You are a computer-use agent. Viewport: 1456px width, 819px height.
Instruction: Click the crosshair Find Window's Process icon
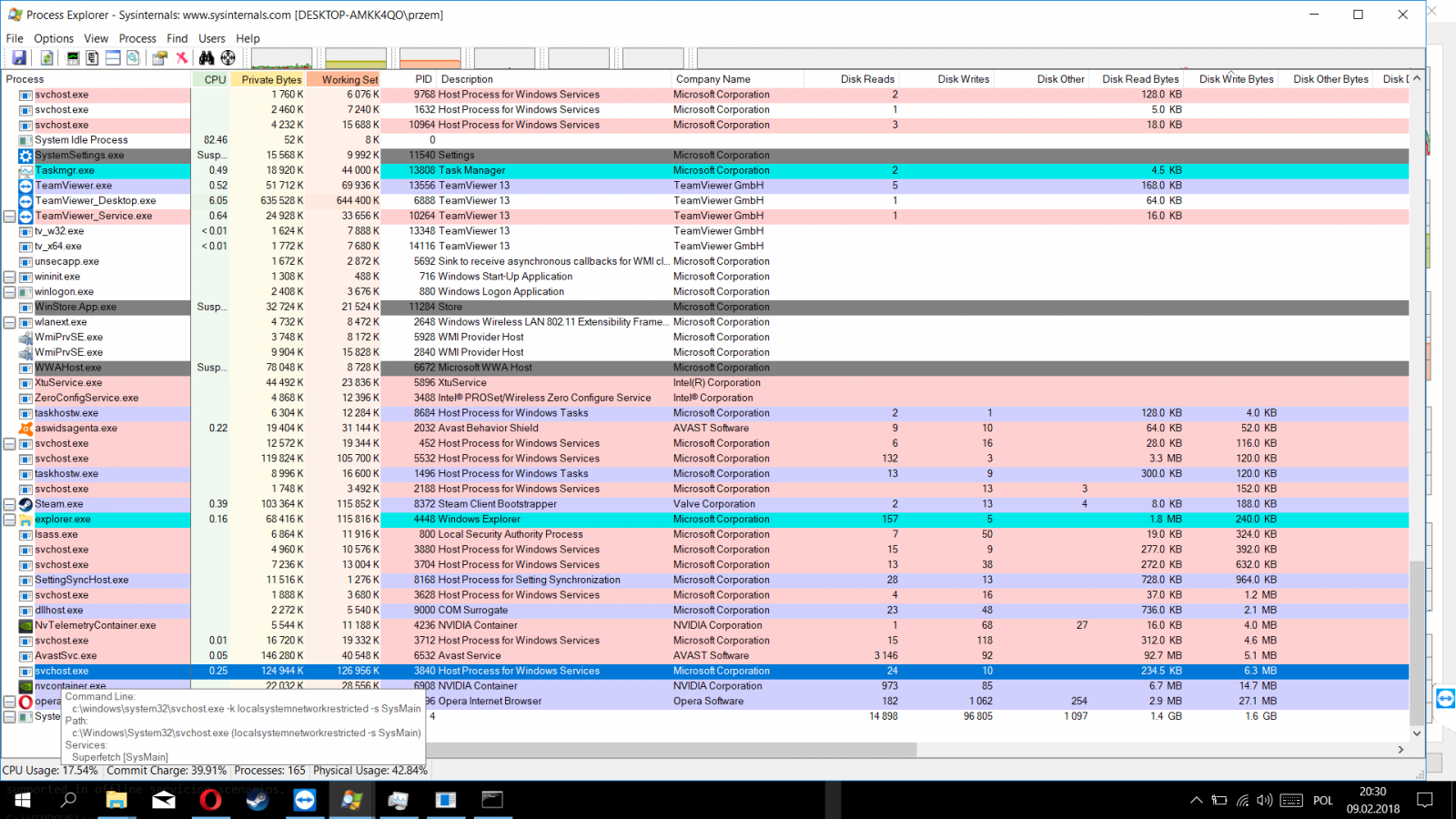228,58
